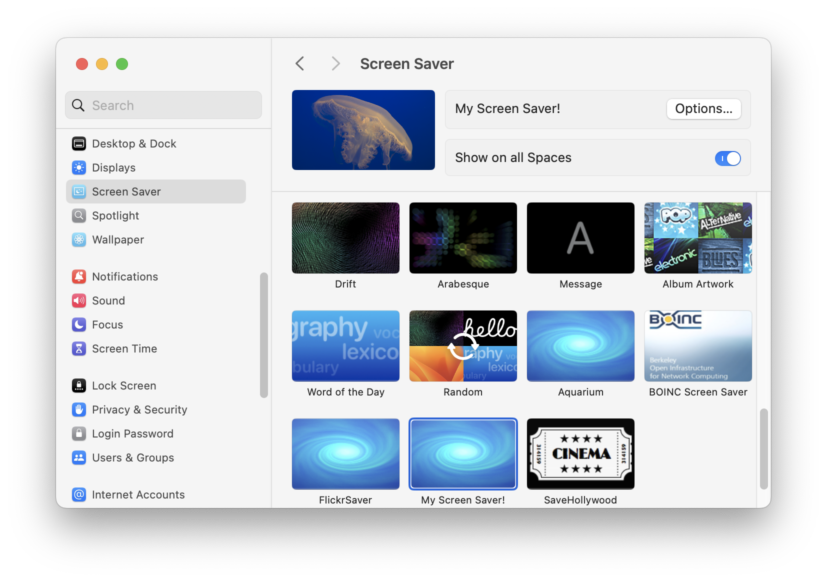Select the Message screen saver
Screen dimensions: 827x582
click(580, 237)
